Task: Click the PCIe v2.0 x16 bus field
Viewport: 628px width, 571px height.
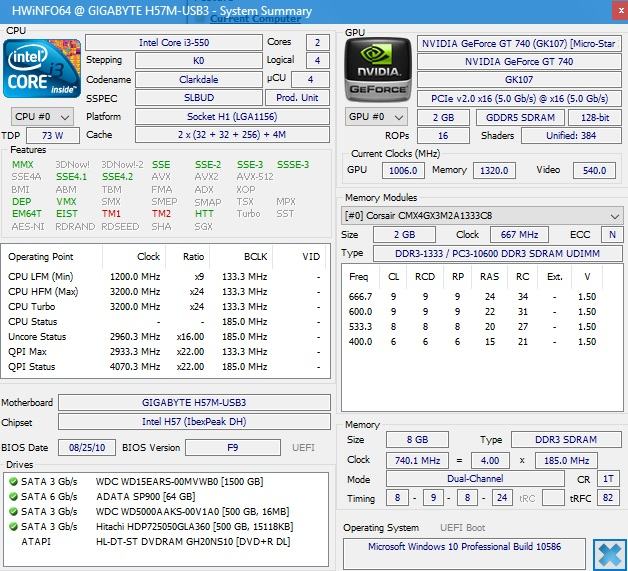Action: (x=519, y=99)
